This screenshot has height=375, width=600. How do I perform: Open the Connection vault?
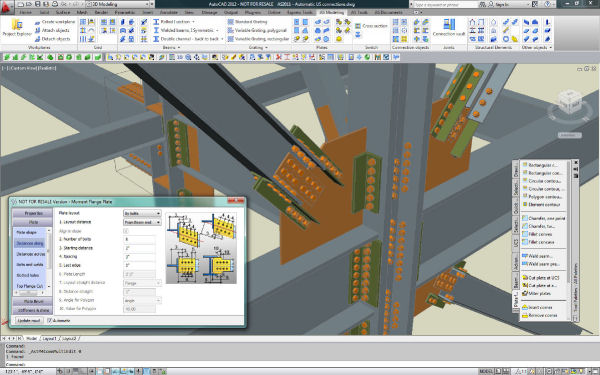coord(449,28)
